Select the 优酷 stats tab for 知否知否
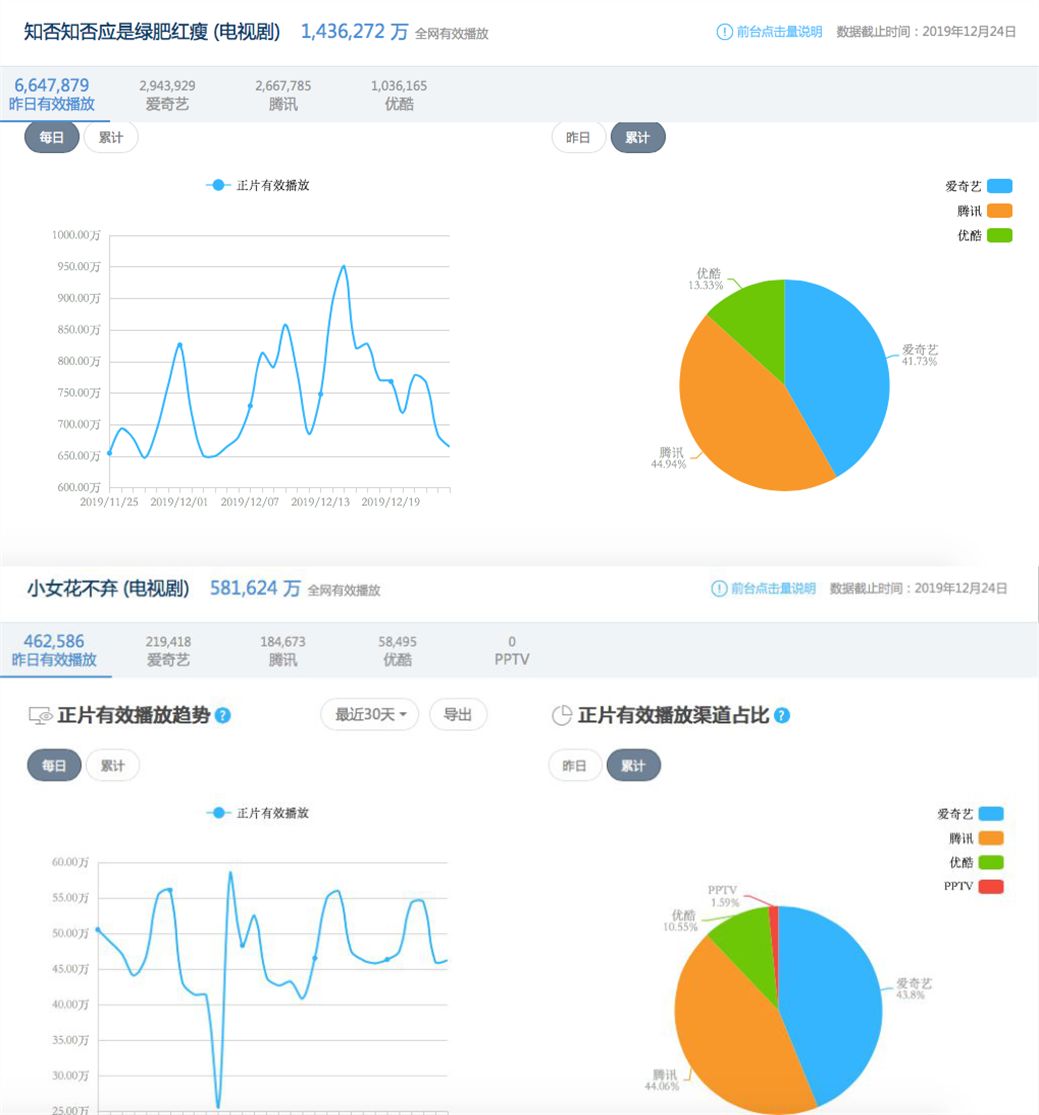The width and height of the screenshot is (1039, 1115). 400,94
